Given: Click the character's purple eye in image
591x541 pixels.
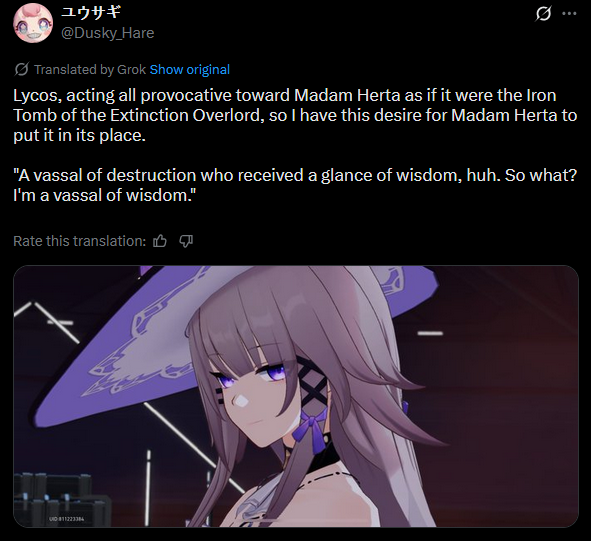Looking at the screenshot, I should [x=274, y=374].
